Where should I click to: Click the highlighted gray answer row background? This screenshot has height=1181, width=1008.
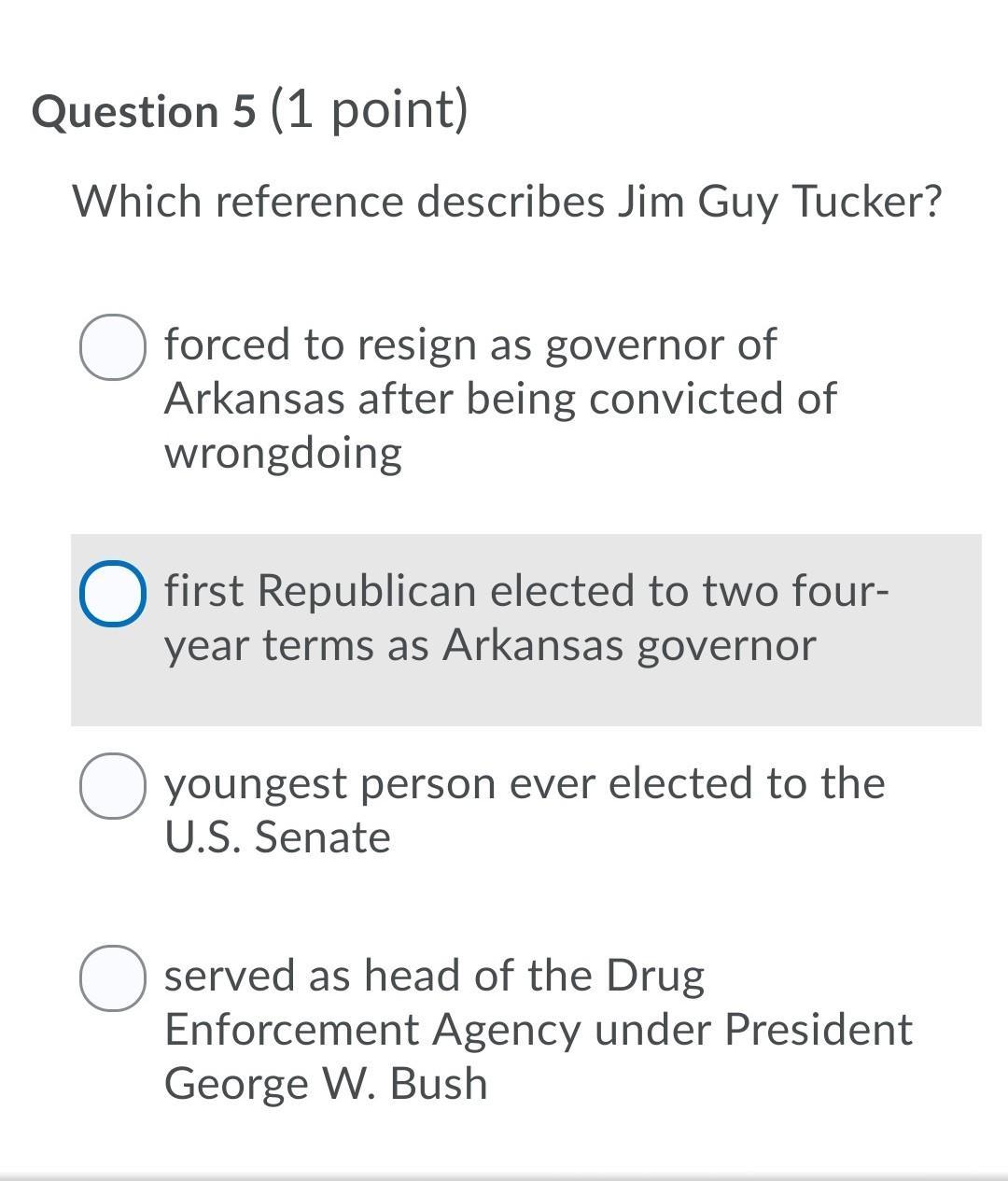526,629
